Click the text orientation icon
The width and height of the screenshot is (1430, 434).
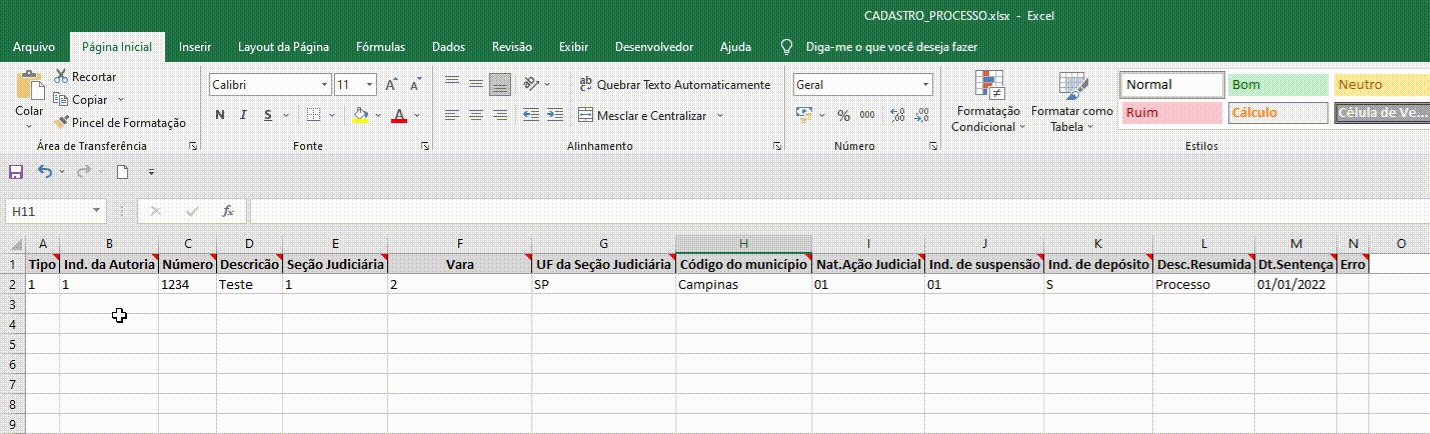[x=533, y=84]
